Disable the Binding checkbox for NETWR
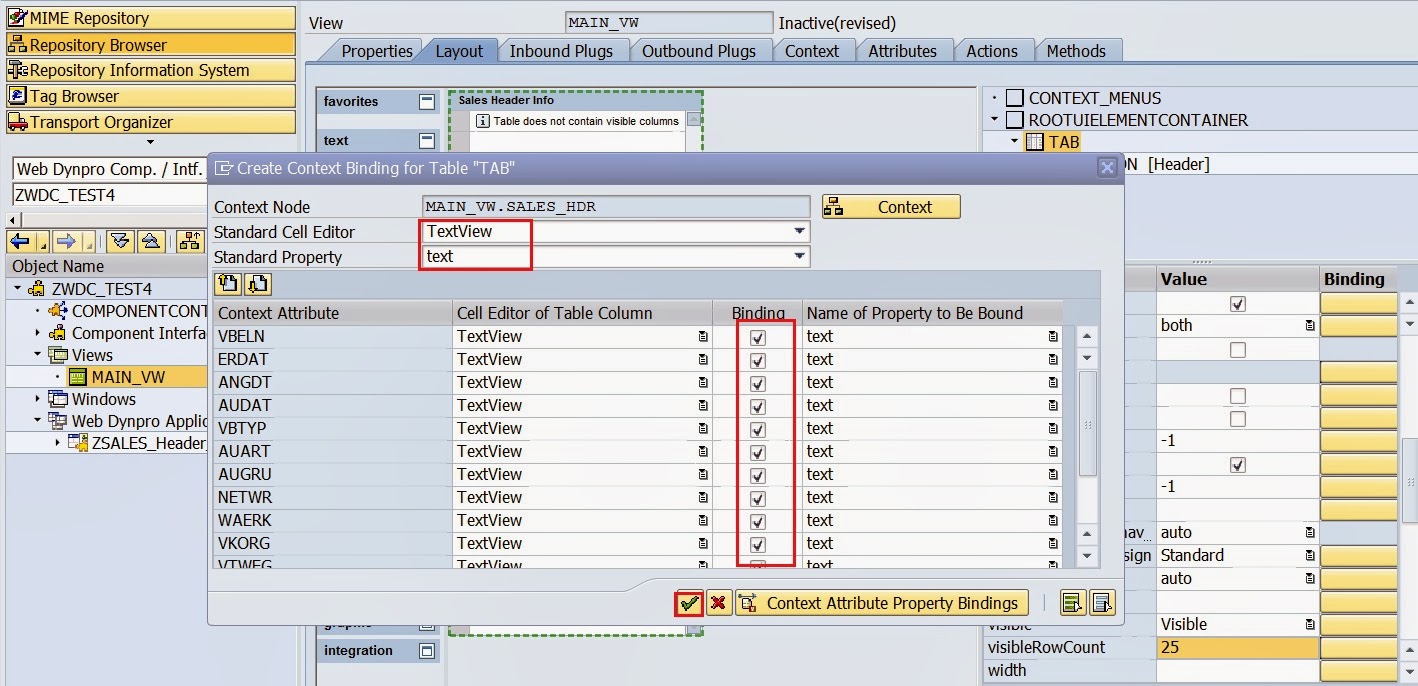 point(758,497)
